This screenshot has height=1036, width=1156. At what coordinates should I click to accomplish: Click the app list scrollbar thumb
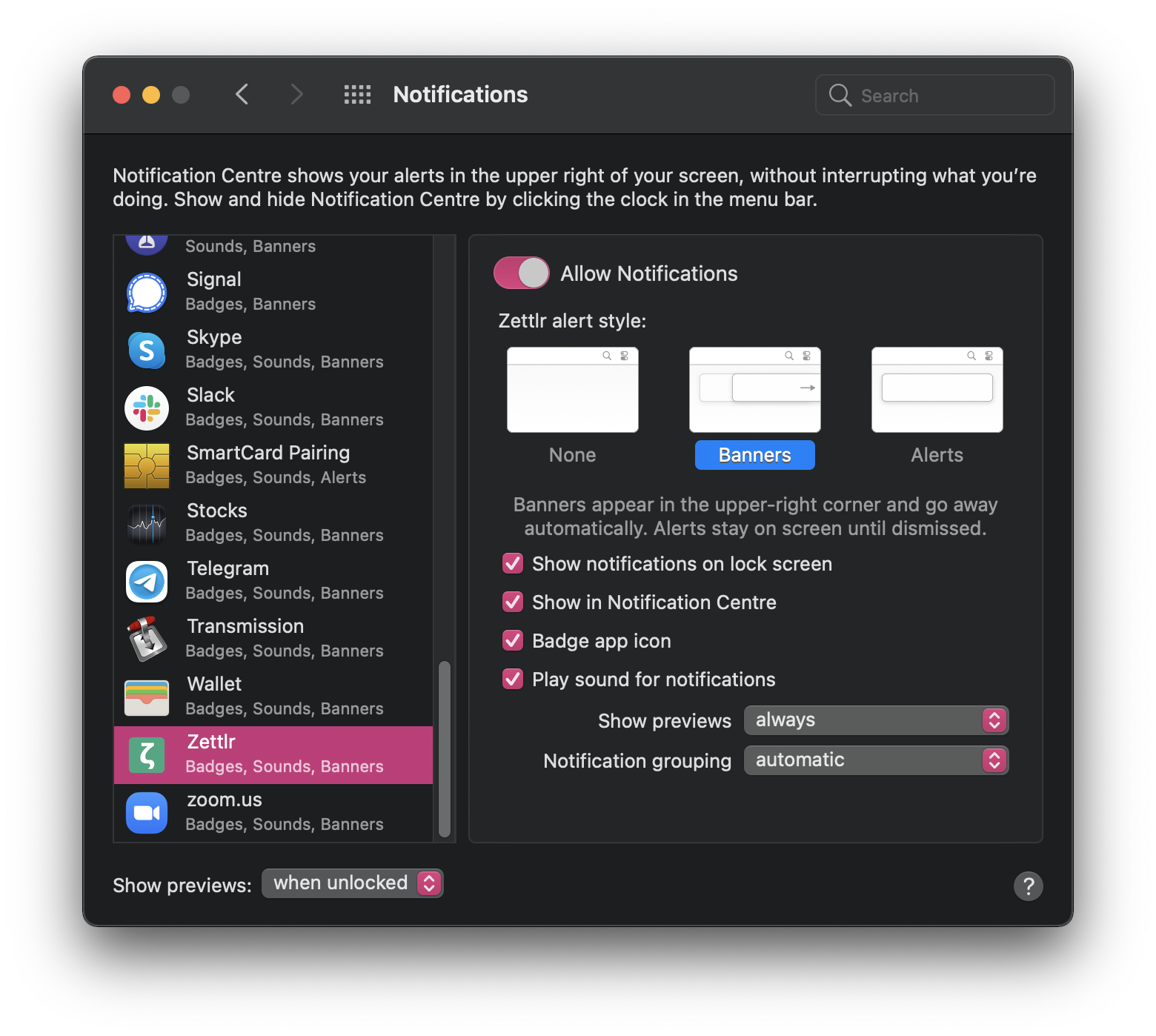(445, 748)
